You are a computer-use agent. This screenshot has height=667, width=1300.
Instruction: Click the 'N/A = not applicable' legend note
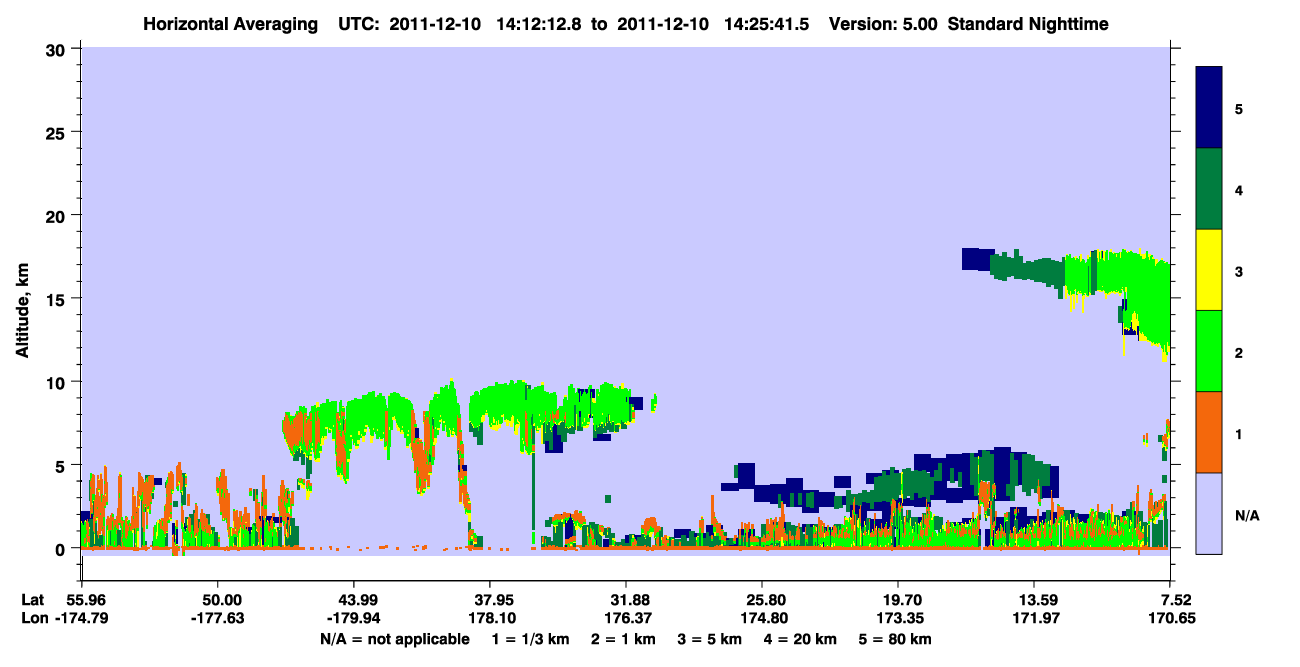tap(395, 638)
